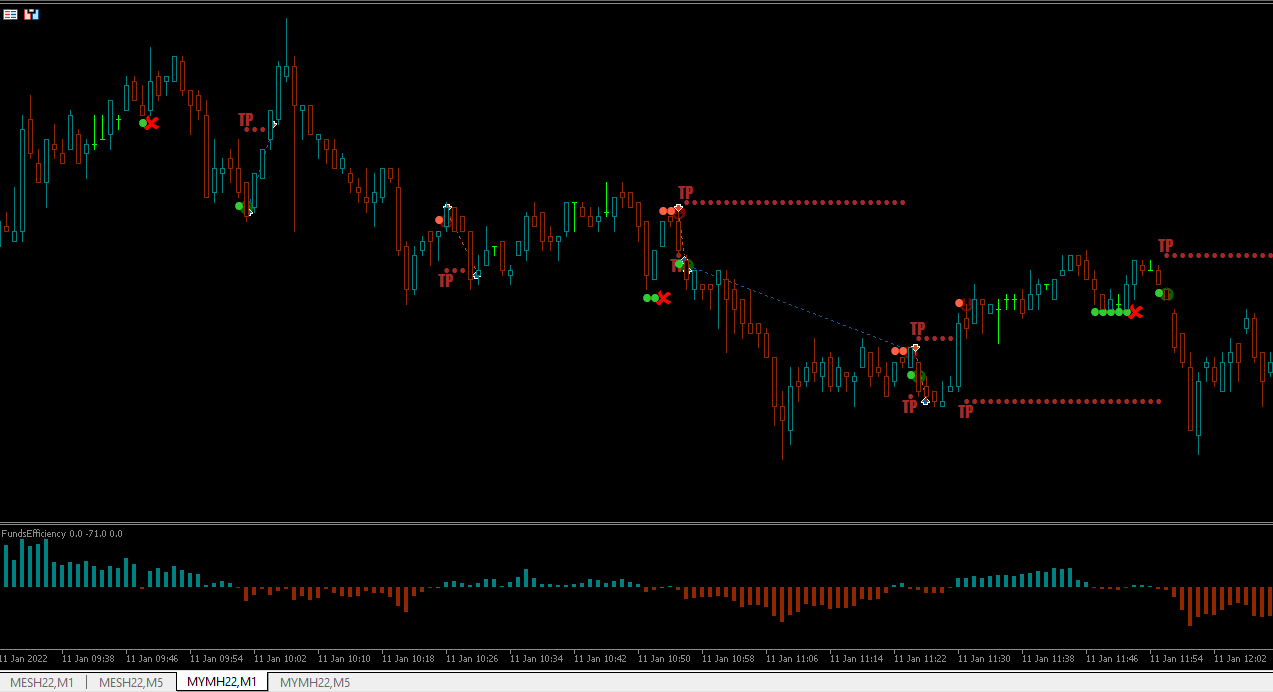Click the '11 Jan 09:38' time label
Image resolution: width=1273 pixels, height=692 pixels.
click(x=88, y=659)
